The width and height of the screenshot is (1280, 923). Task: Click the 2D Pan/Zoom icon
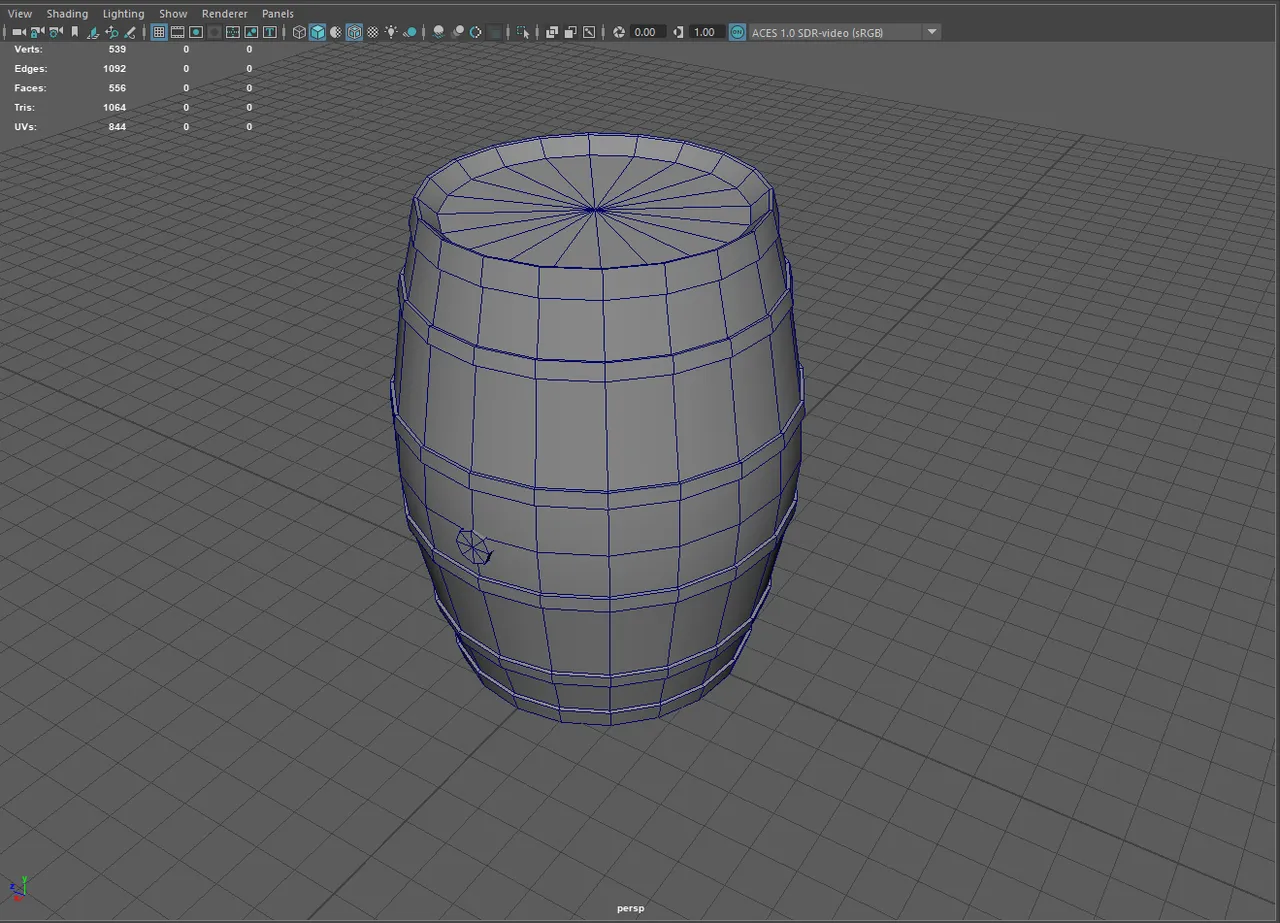click(112, 32)
